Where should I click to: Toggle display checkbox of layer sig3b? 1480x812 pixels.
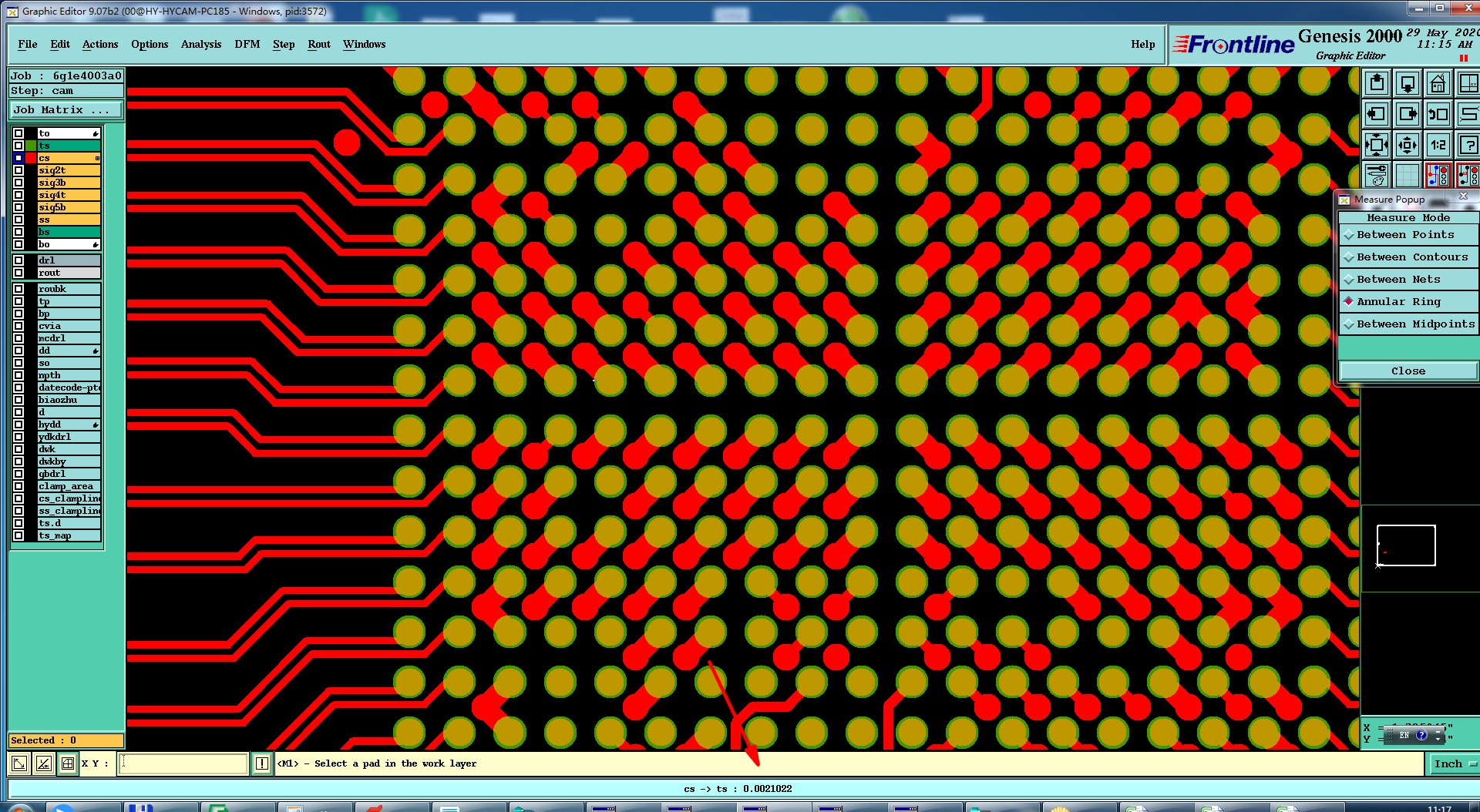click(x=18, y=183)
